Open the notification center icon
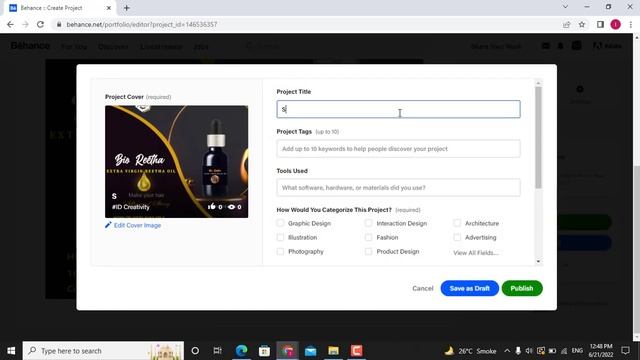The height and width of the screenshot is (360, 640). pos(625,351)
